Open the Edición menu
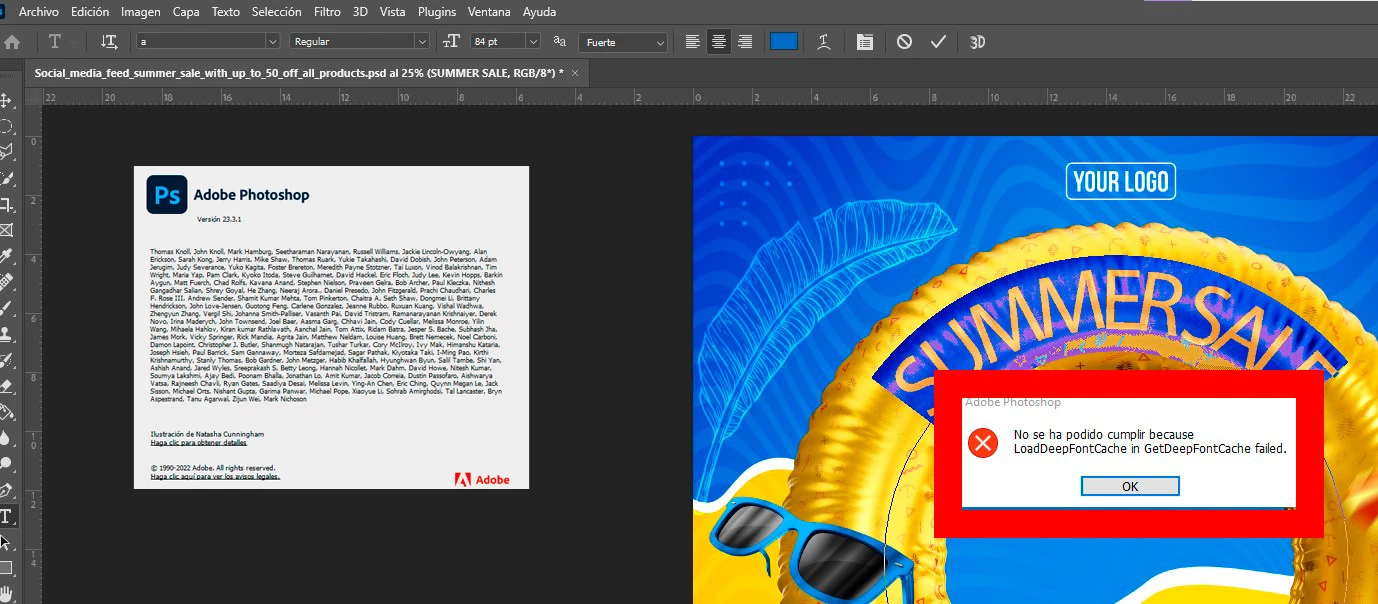 pos(90,12)
